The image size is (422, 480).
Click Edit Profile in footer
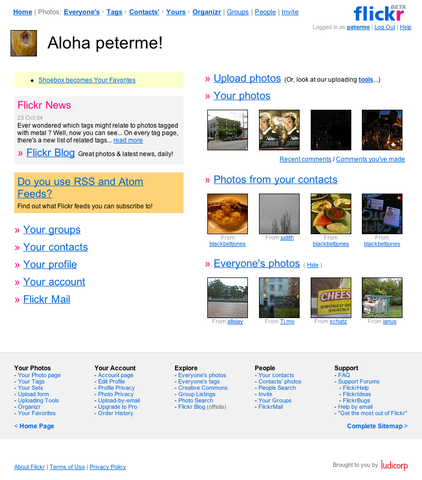(x=111, y=381)
